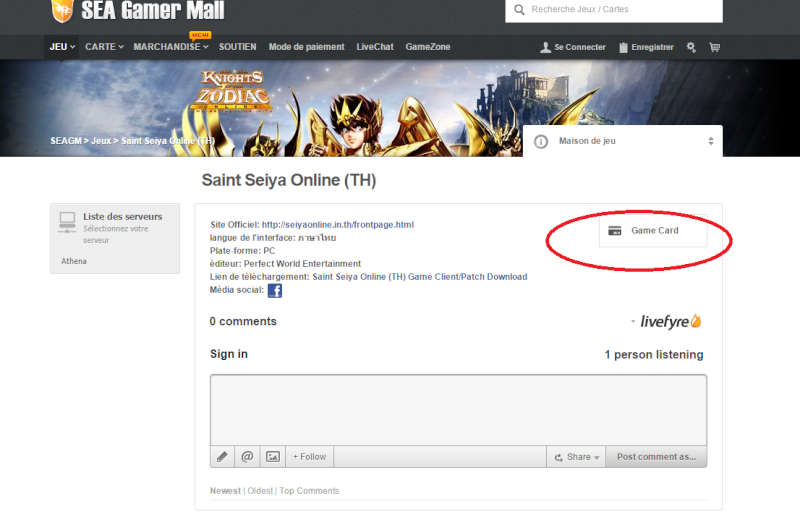Sort comments by Oldest
Image resolution: width=800 pixels, height=517 pixels.
(260, 490)
